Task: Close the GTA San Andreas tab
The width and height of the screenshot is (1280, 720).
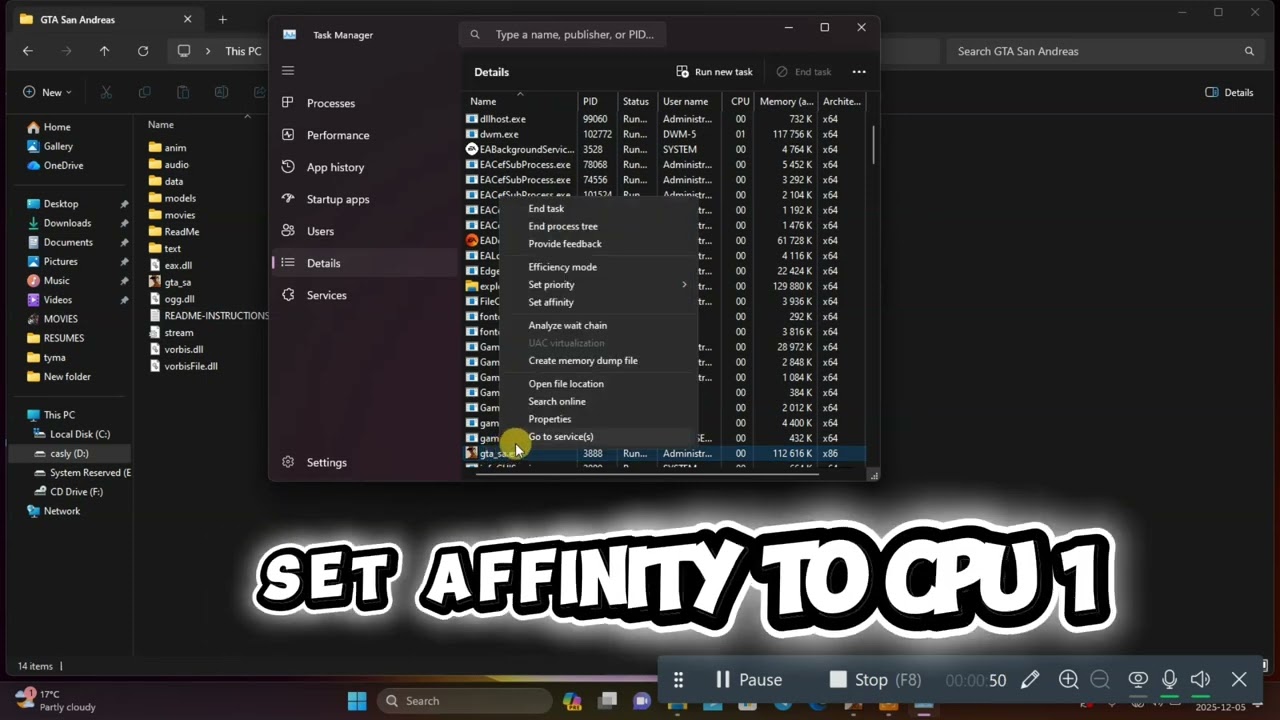Action: click(187, 19)
